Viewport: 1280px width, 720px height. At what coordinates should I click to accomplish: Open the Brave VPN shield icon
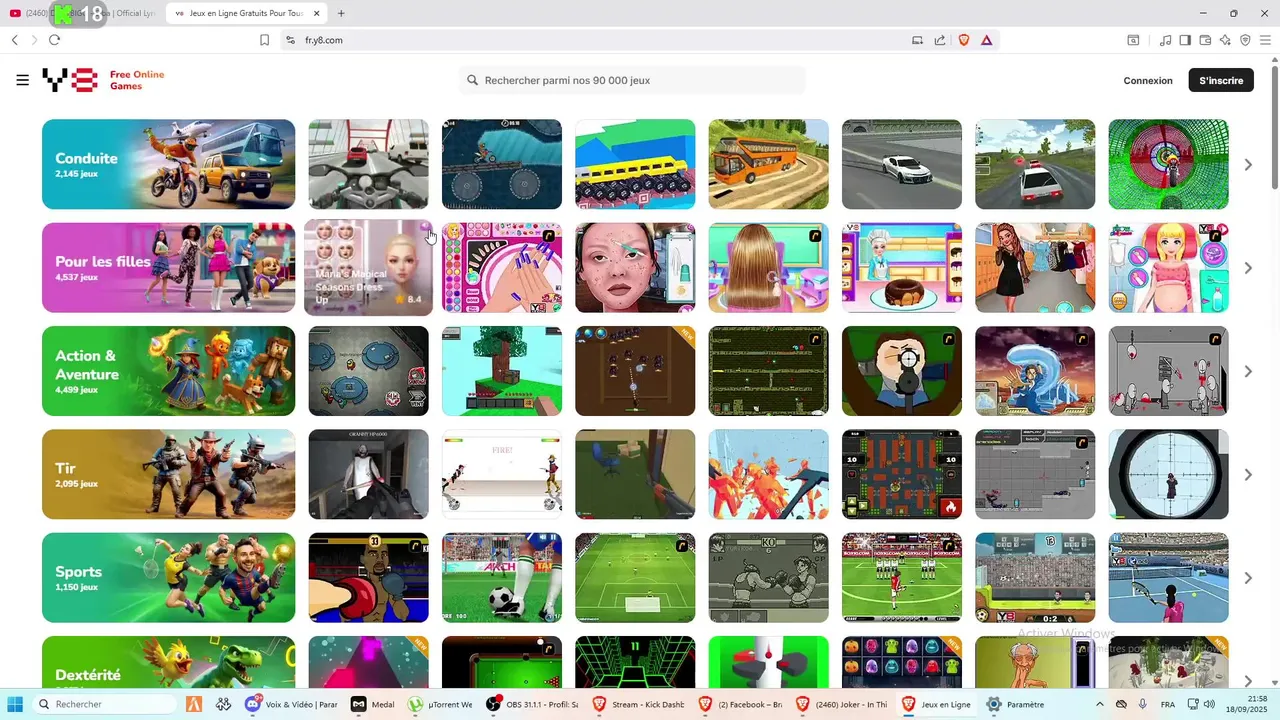pyautogui.click(x=1245, y=40)
